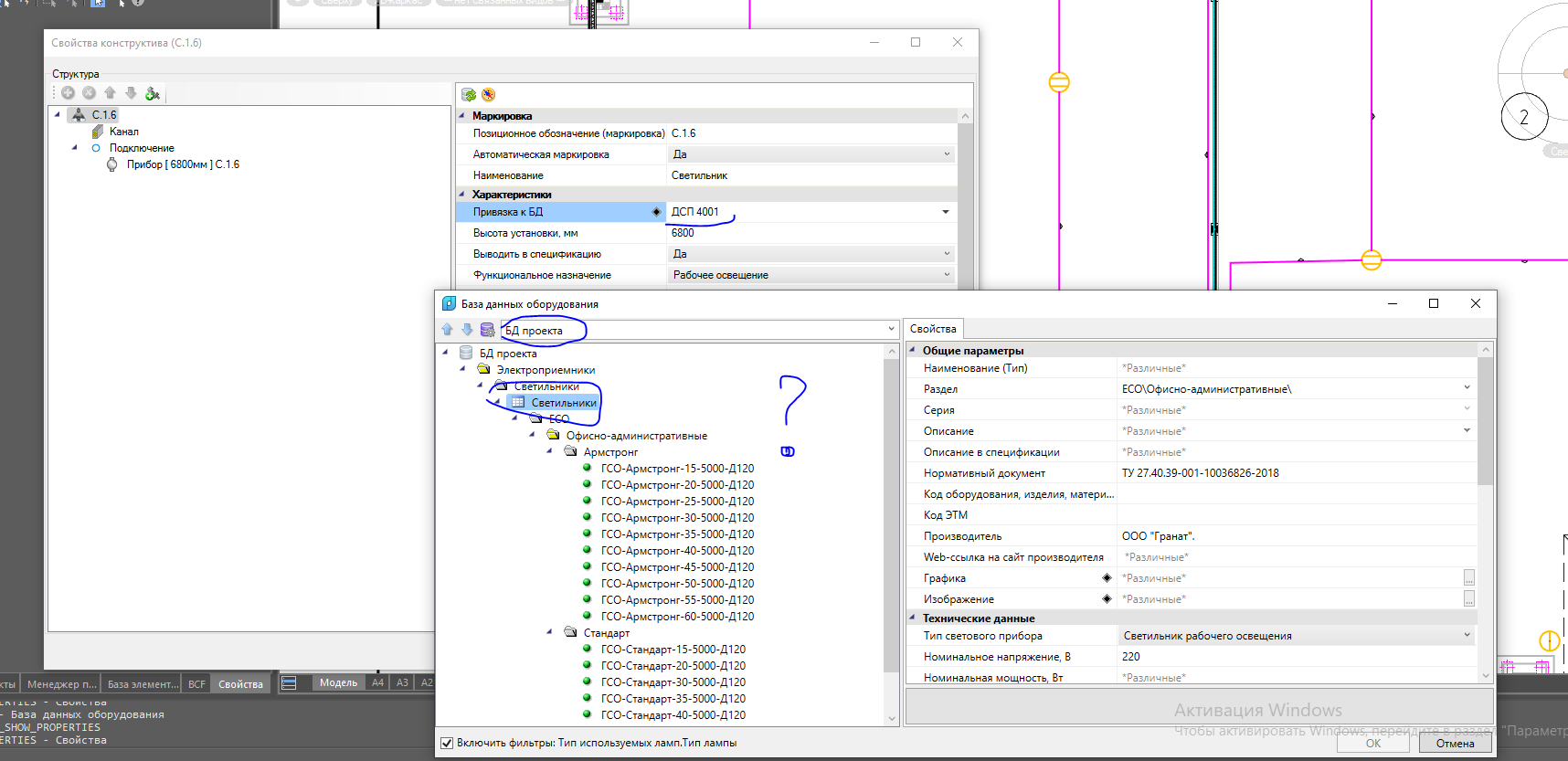
Task: Select the lamp icon of C.1.6 node
Action: (x=79, y=115)
